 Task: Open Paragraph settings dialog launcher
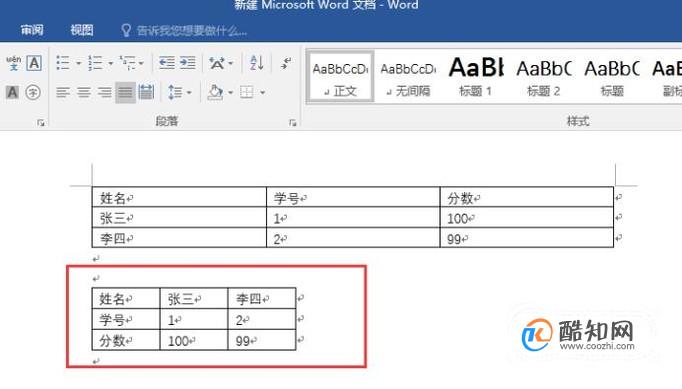(292, 123)
